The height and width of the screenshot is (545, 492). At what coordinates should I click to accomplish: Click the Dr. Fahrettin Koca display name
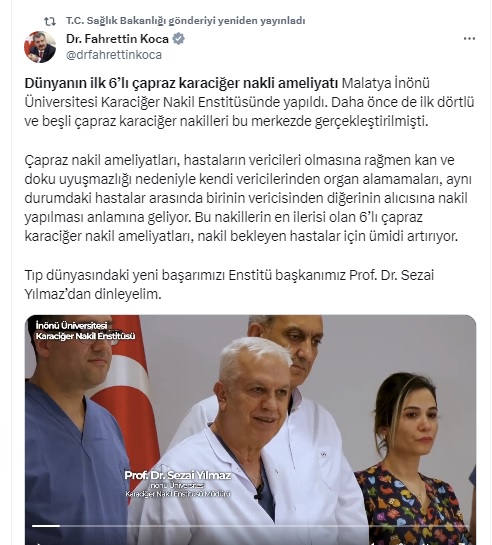[x=117, y=39]
